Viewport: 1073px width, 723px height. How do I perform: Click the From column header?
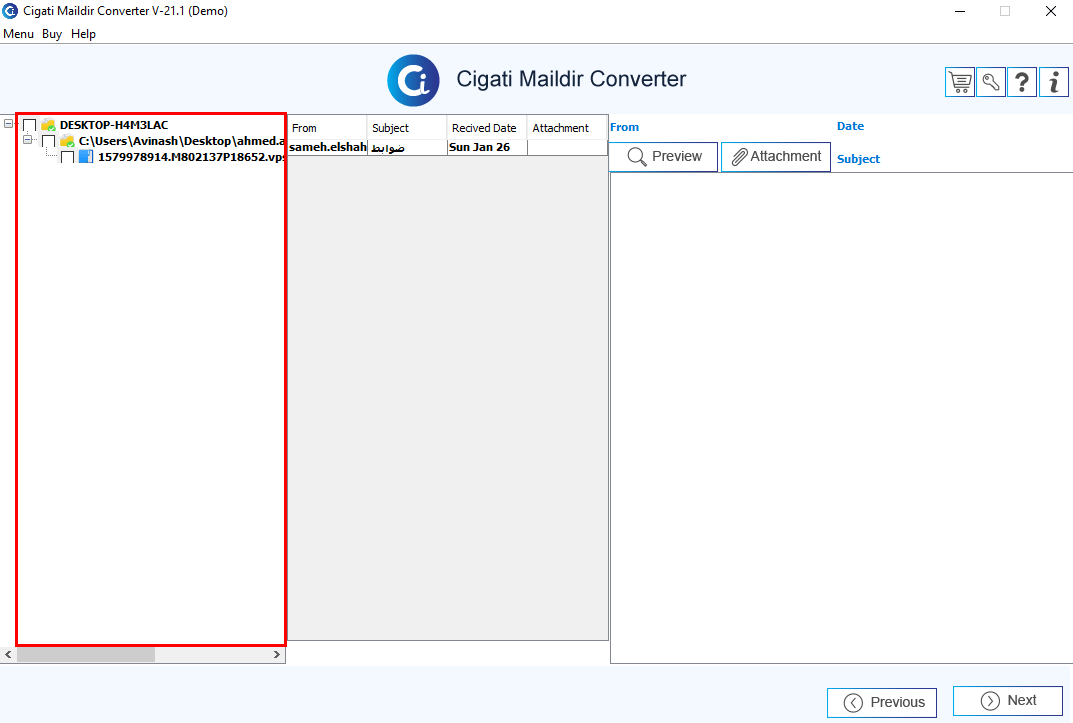[328, 128]
